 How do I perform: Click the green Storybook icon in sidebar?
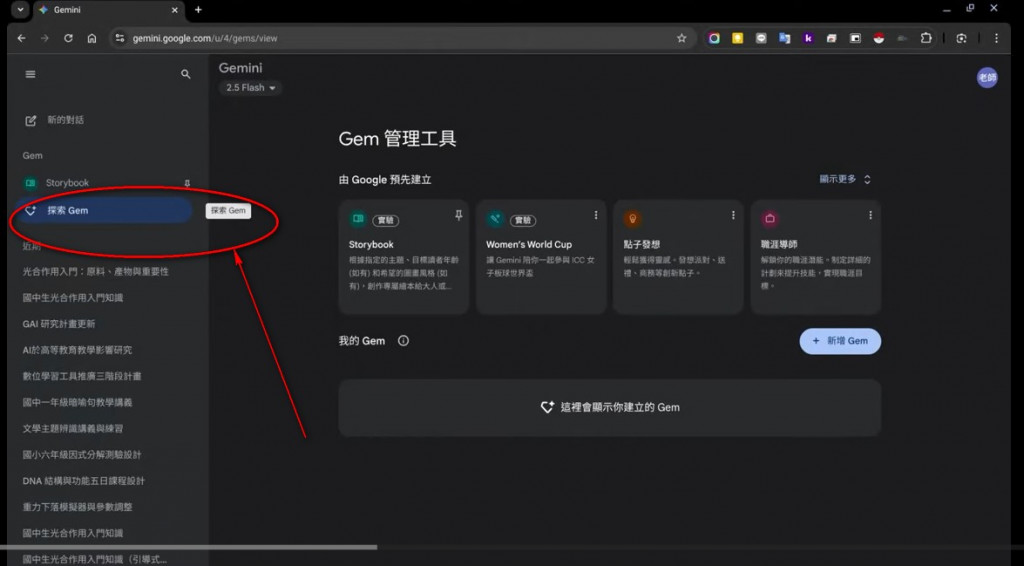point(30,183)
